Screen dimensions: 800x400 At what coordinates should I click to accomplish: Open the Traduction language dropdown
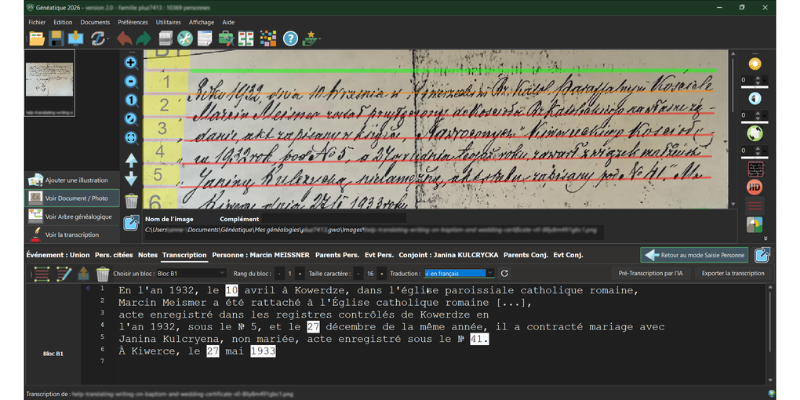(459, 273)
